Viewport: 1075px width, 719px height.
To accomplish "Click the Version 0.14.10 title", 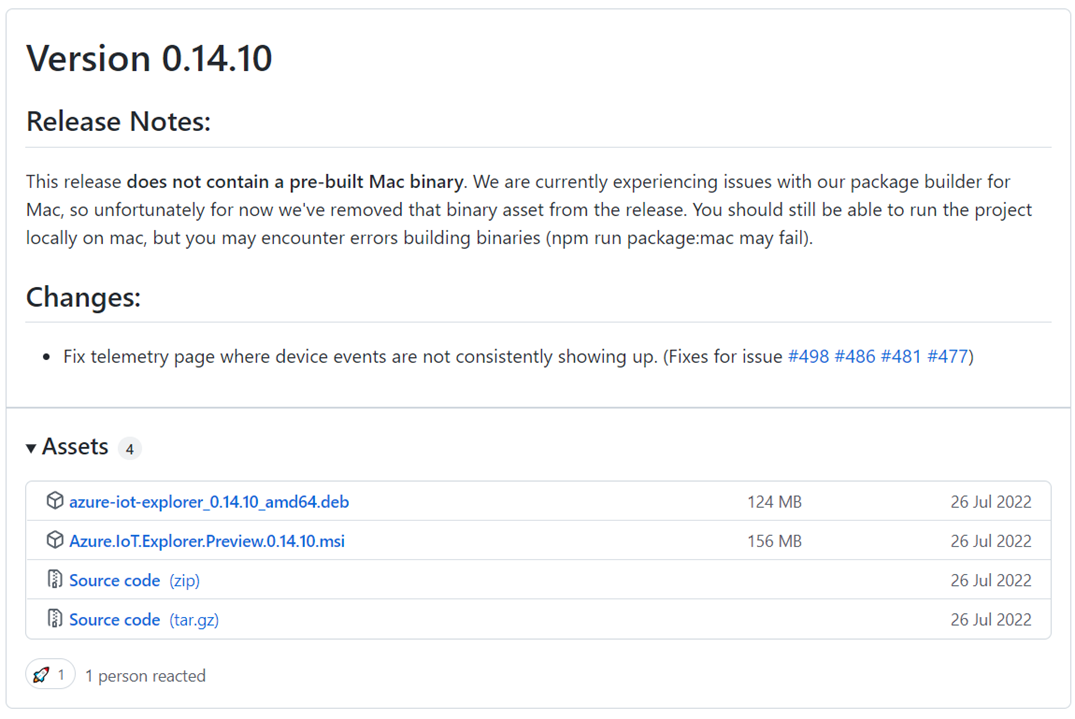I will (149, 58).
